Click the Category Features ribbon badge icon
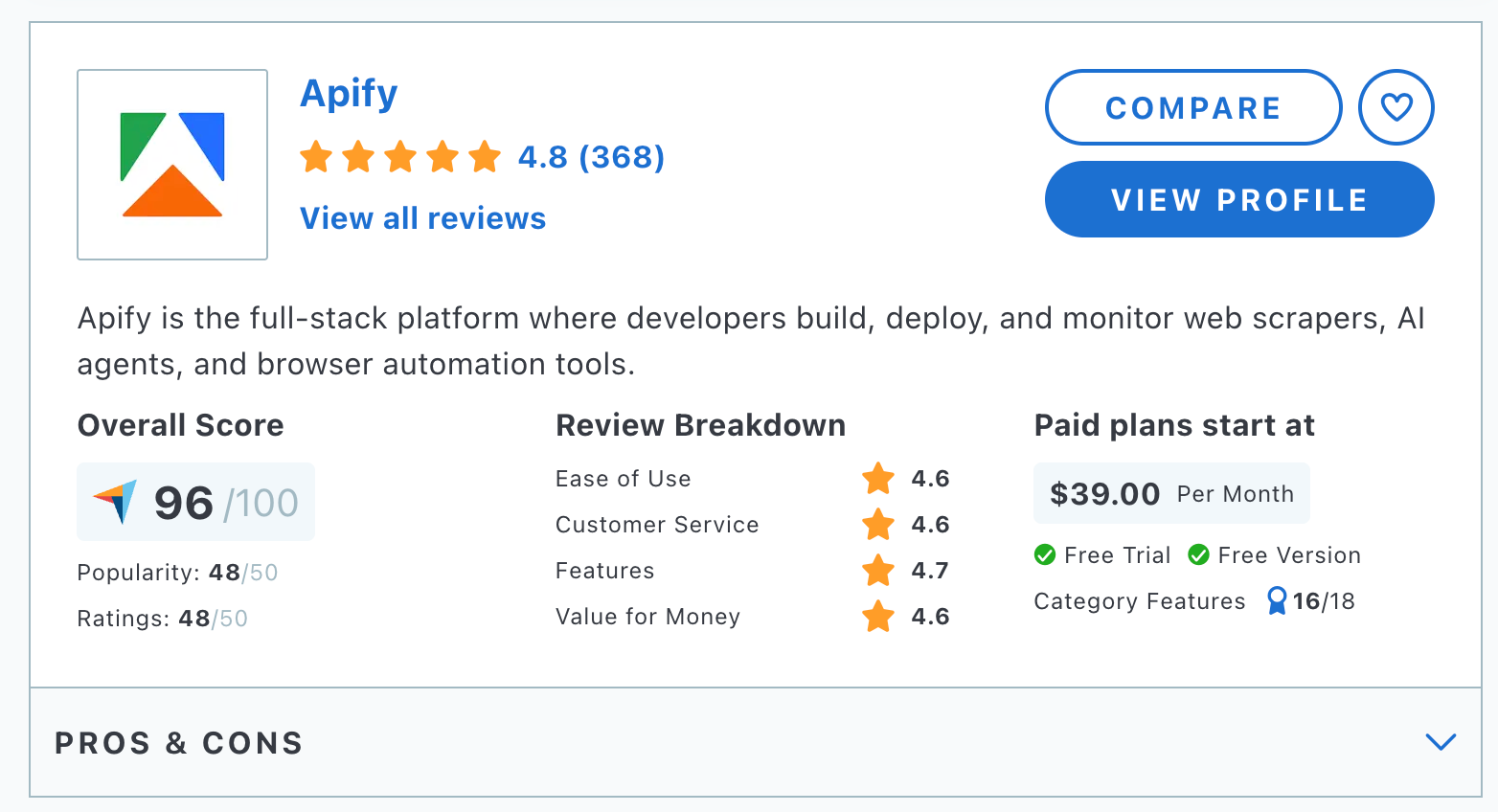This screenshot has width=1498, height=812. click(x=1276, y=601)
